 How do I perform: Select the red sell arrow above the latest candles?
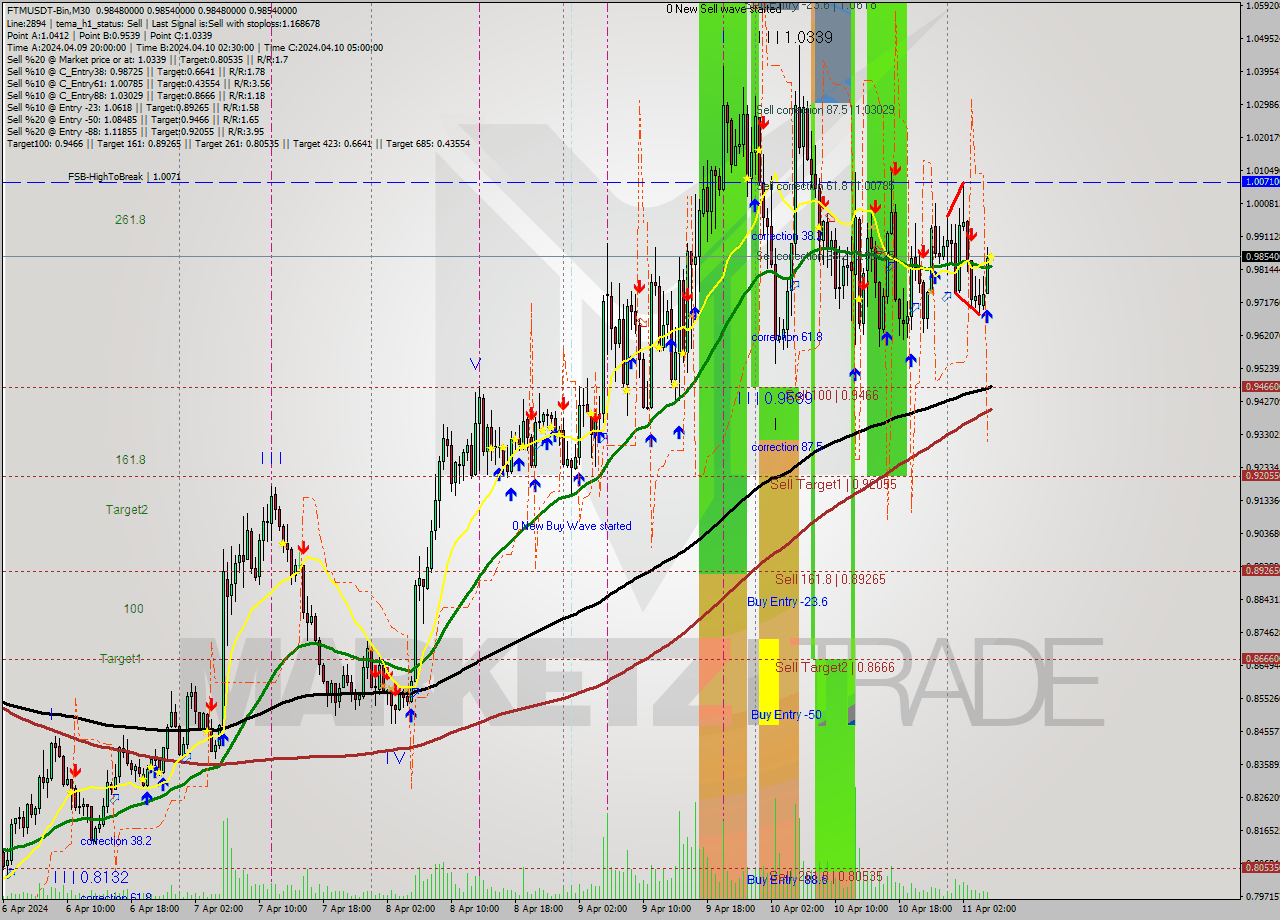972,236
